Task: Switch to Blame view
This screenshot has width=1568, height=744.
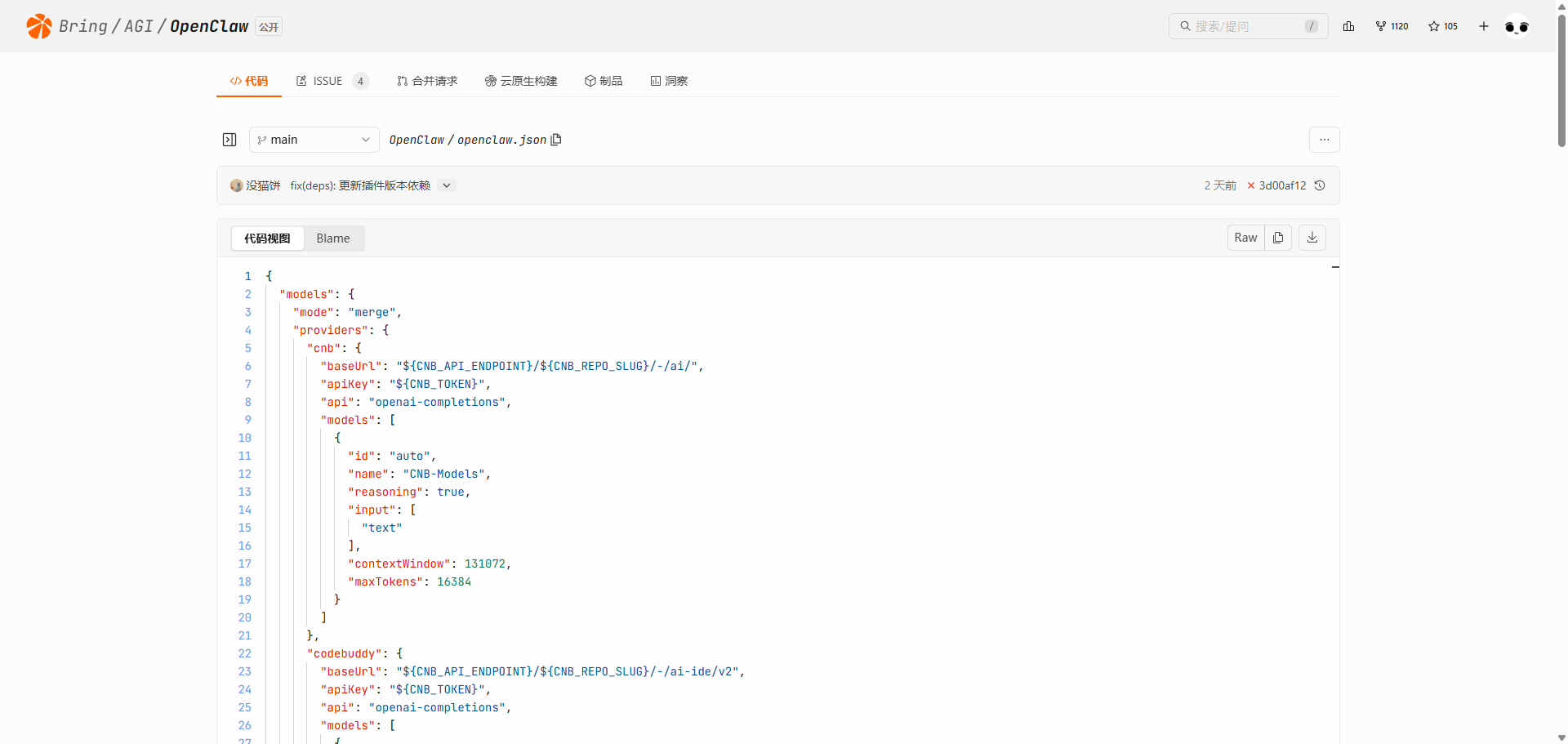Action: click(x=333, y=238)
